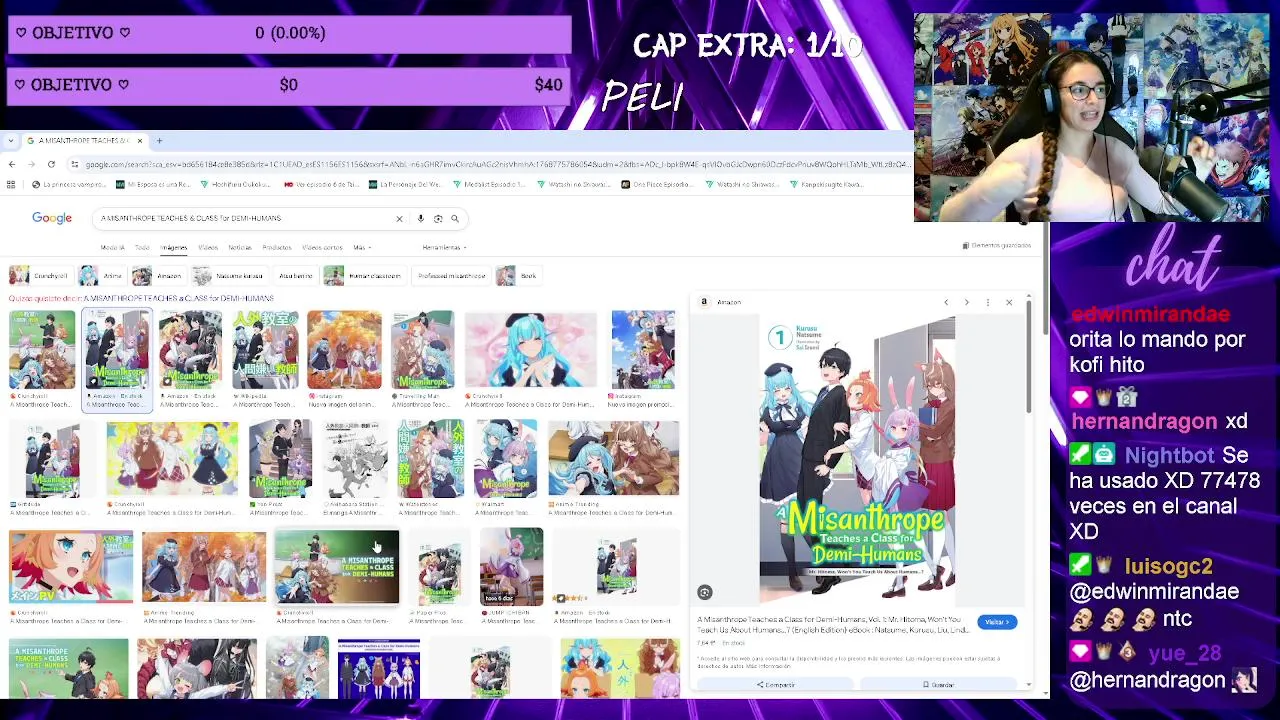This screenshot has width=1280, height=720.
Task: Filter by the Crunchyroll chip
Action: [40, 276]
